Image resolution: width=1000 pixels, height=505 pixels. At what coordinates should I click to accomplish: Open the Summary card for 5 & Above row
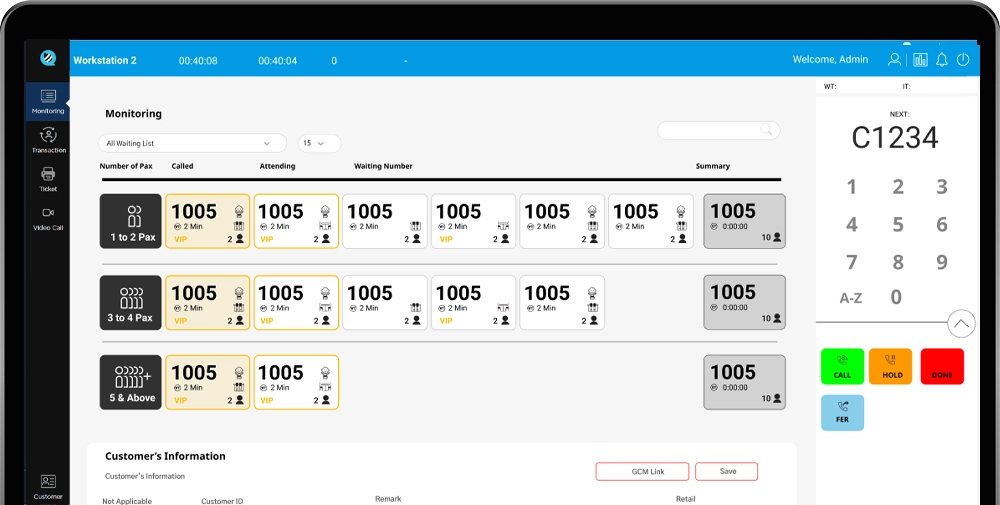744,382
